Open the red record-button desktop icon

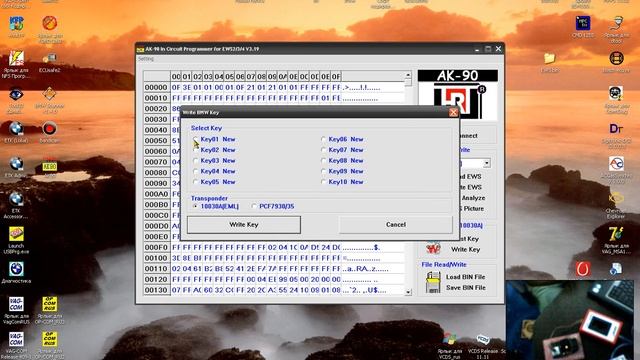pos(49,129)
